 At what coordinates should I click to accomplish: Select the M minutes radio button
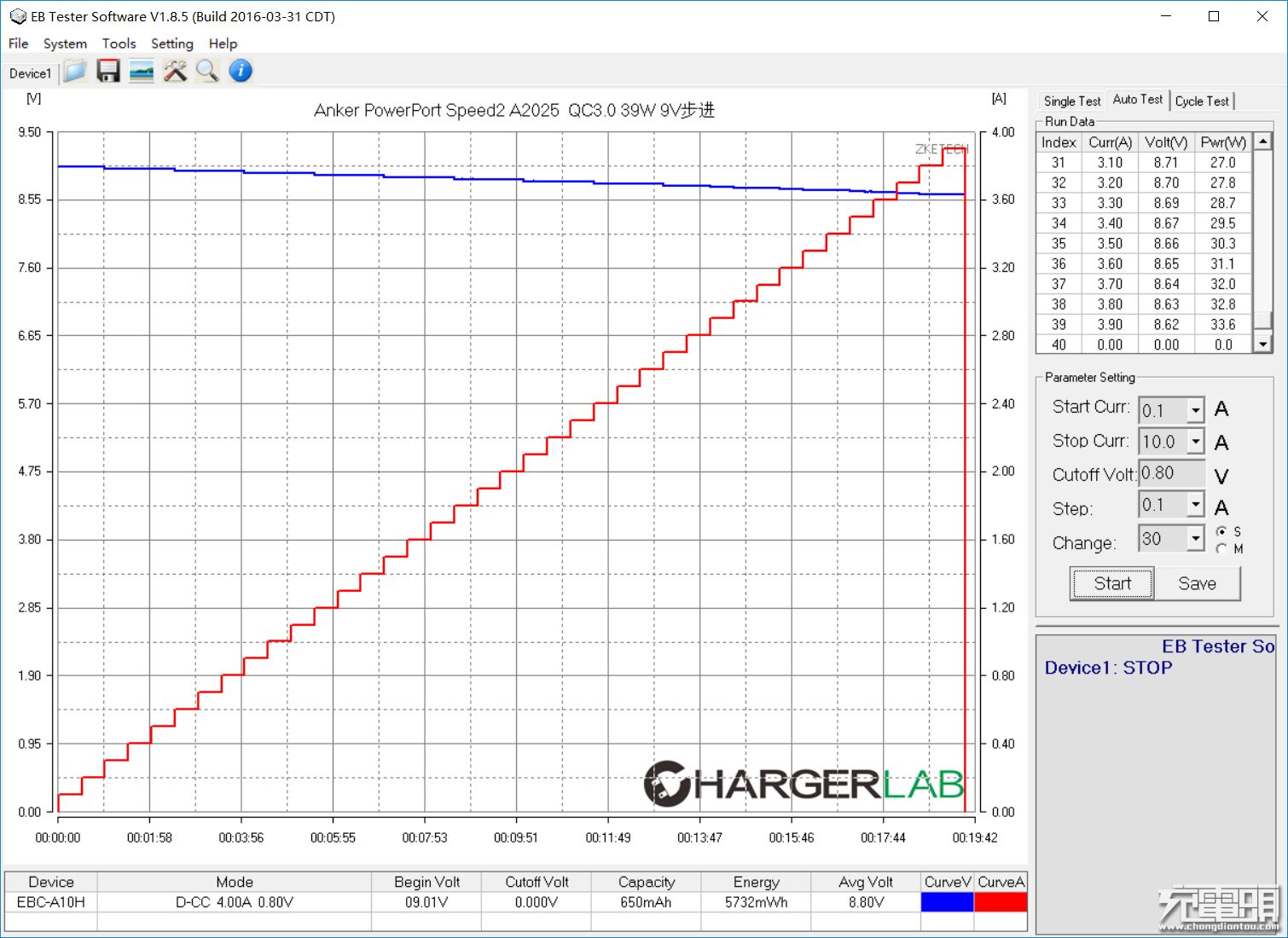coord(1221,549)
